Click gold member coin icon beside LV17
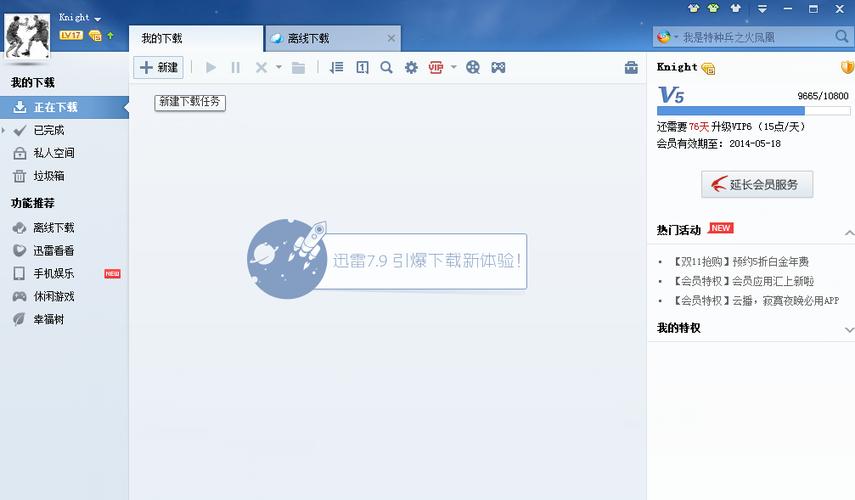This screenshot has height=500, width=855. 95,35
